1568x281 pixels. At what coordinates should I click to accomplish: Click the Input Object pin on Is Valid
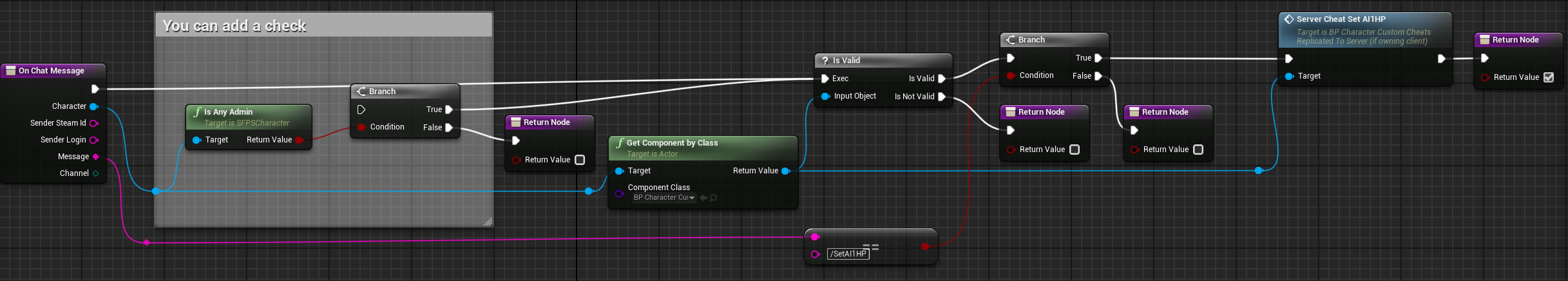[x=825, y=97]
